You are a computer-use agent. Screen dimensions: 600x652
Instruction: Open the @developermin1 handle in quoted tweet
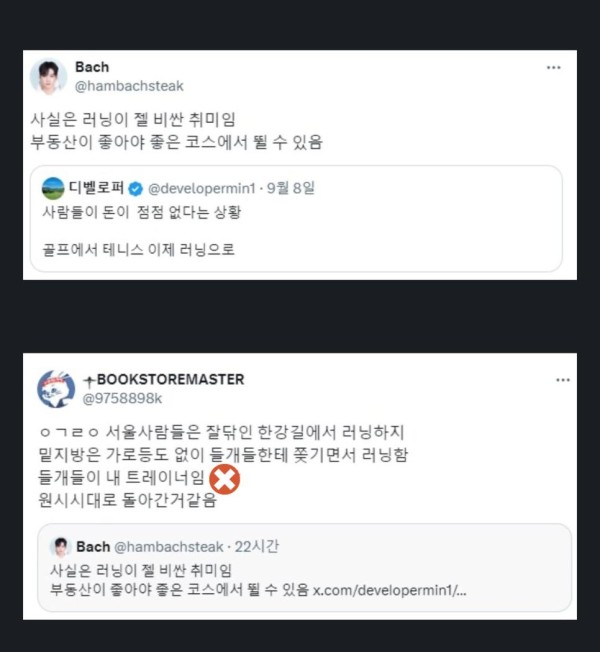202,189
